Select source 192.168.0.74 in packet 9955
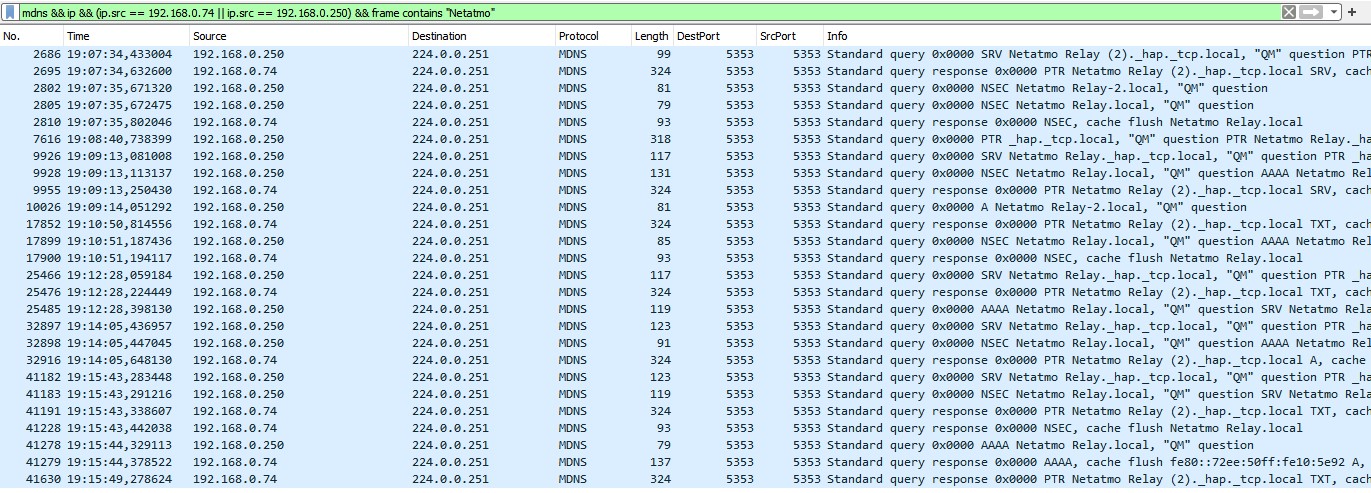The width and height of the screenshot is (1371, 493). [235, 190]
